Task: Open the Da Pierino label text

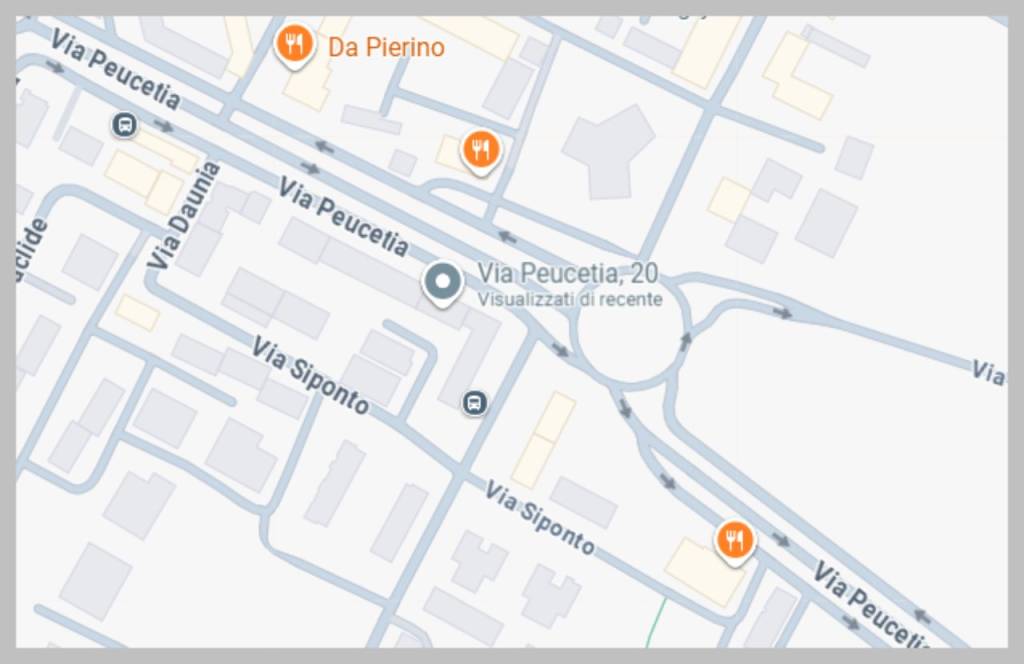Action: (386, 47)
